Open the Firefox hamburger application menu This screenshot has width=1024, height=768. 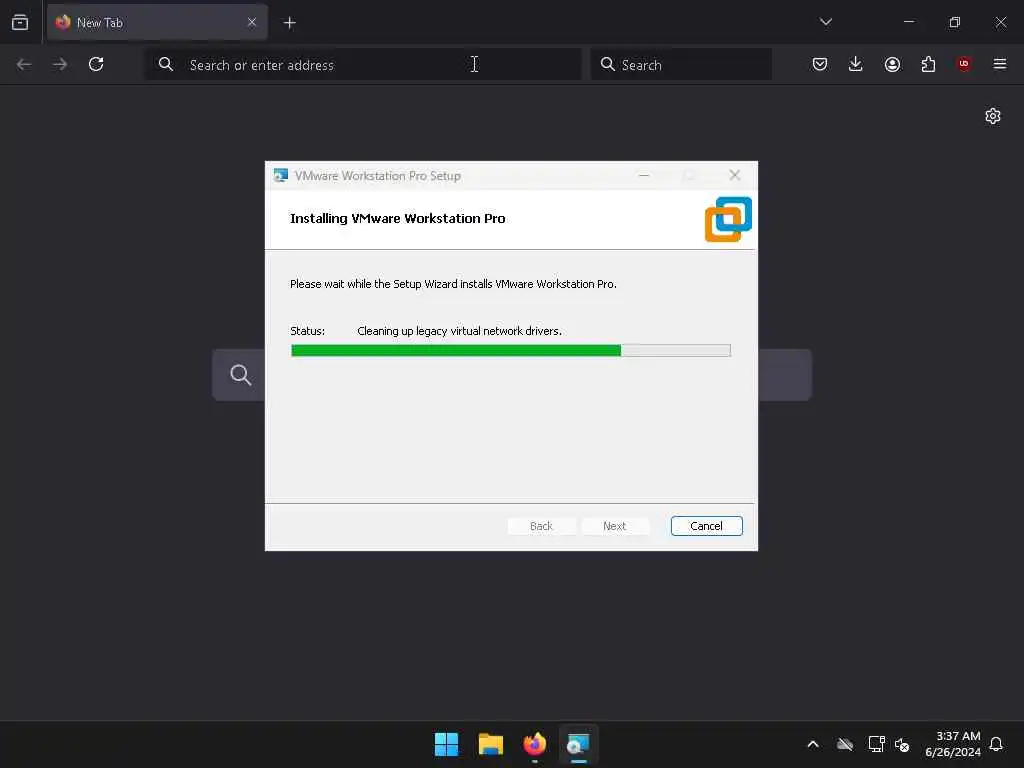pyautogui.click(x=1000, y=64)
